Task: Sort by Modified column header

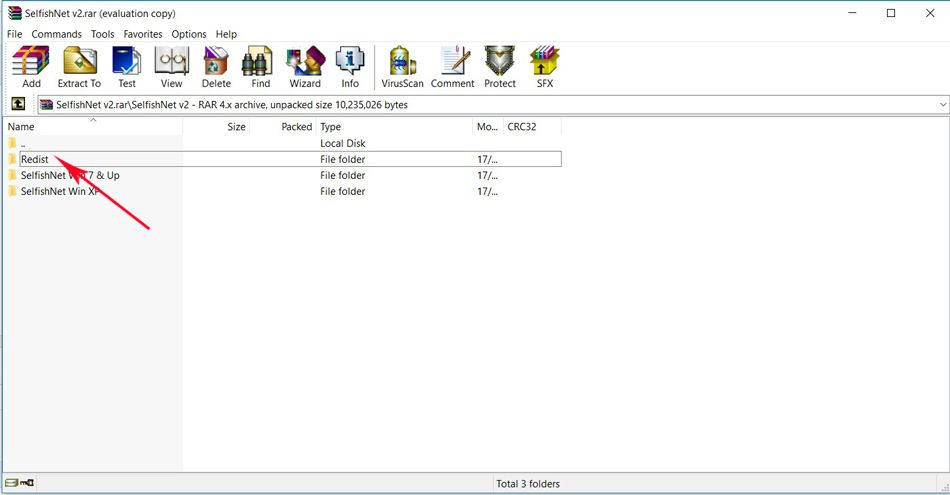Action: click(487, 127)
